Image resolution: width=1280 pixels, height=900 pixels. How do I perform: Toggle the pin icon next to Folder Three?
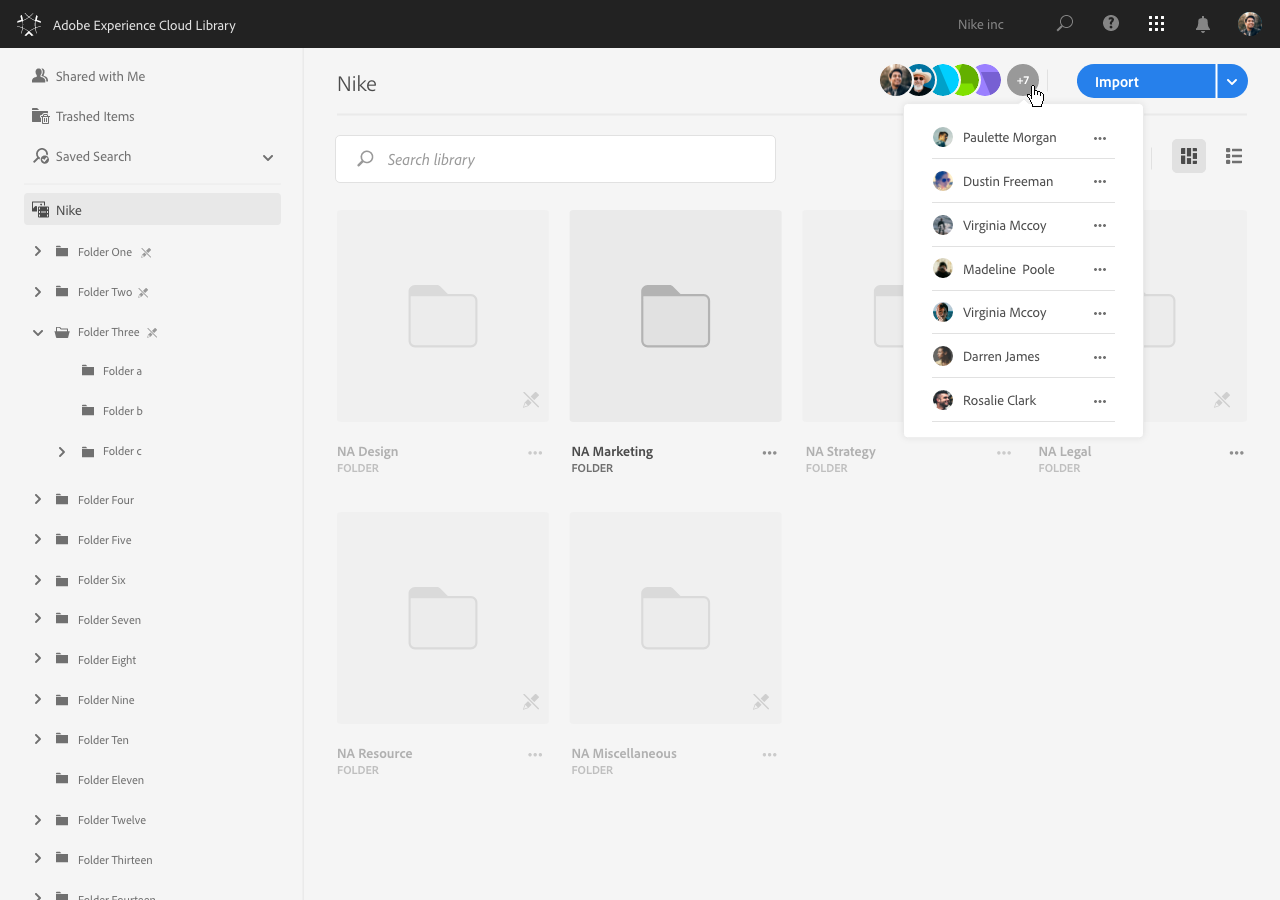pyautogui.click(x=152, y=332)
